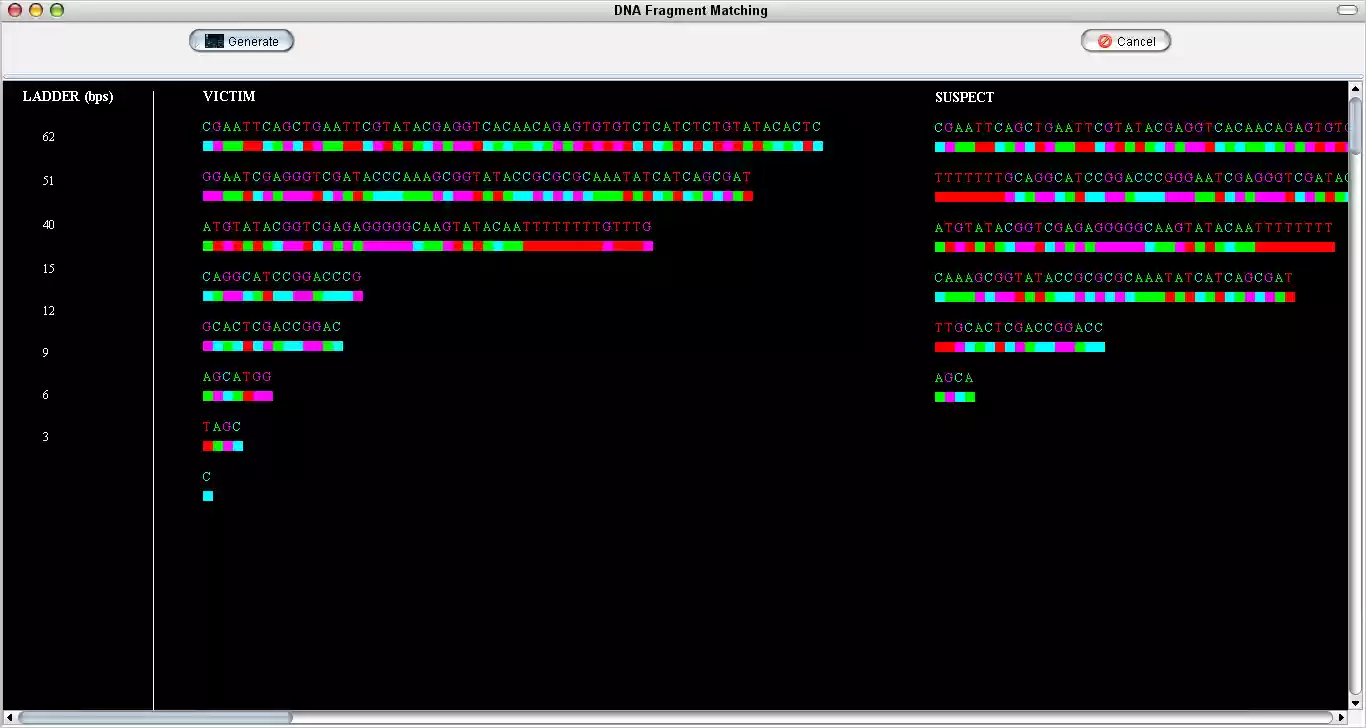Click the longest victim band bar at the top

click(510, 146)
